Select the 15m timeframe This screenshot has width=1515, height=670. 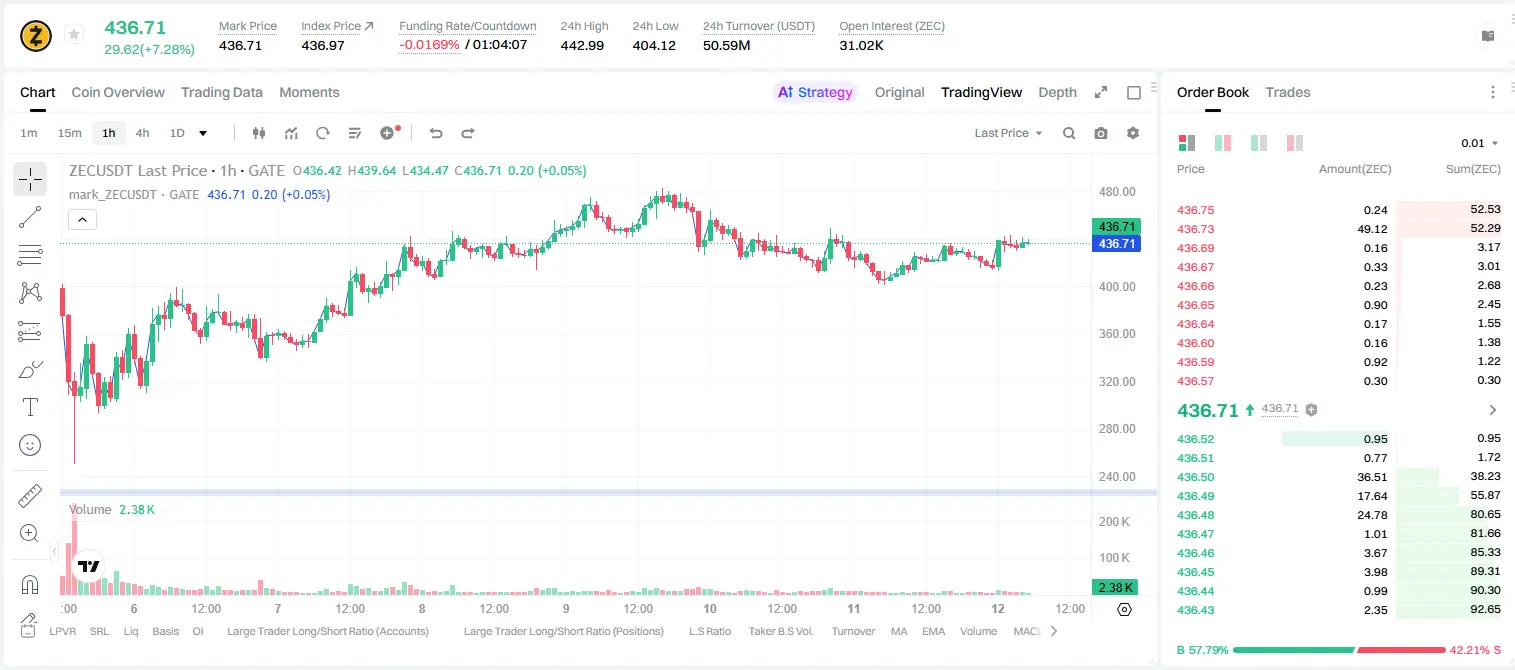(x=69, y=133)
